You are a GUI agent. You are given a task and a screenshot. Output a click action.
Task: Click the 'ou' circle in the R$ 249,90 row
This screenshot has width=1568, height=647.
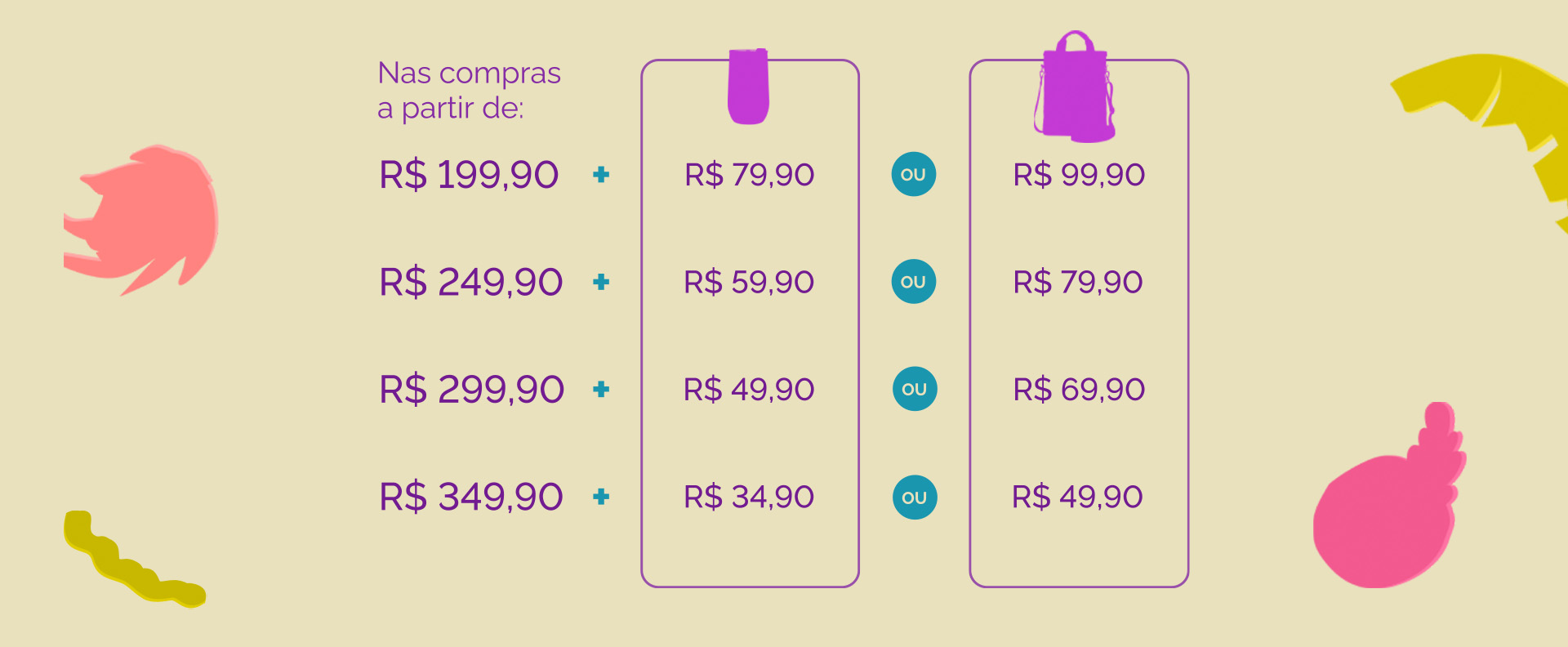tap(913, 282)
